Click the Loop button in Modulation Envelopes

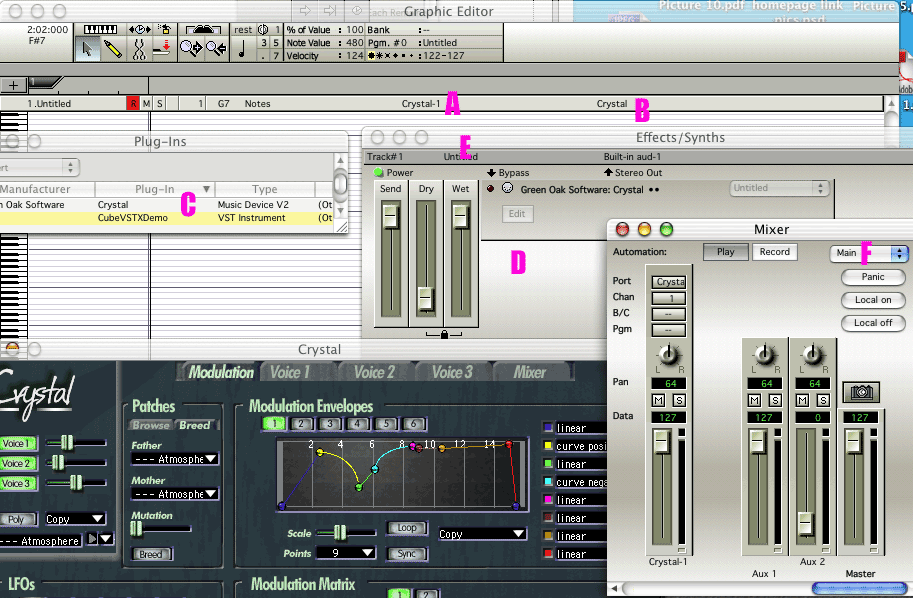tap(407, 528)
